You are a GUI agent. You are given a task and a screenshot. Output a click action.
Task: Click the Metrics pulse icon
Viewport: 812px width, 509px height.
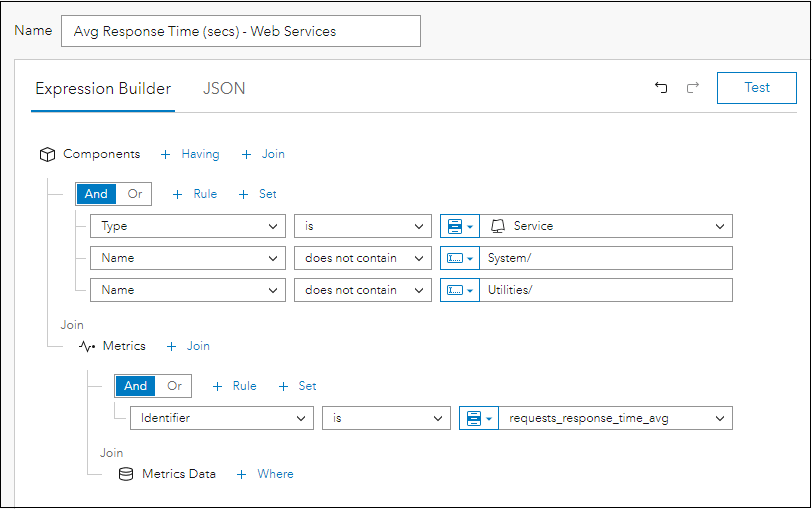pos(87,346)
